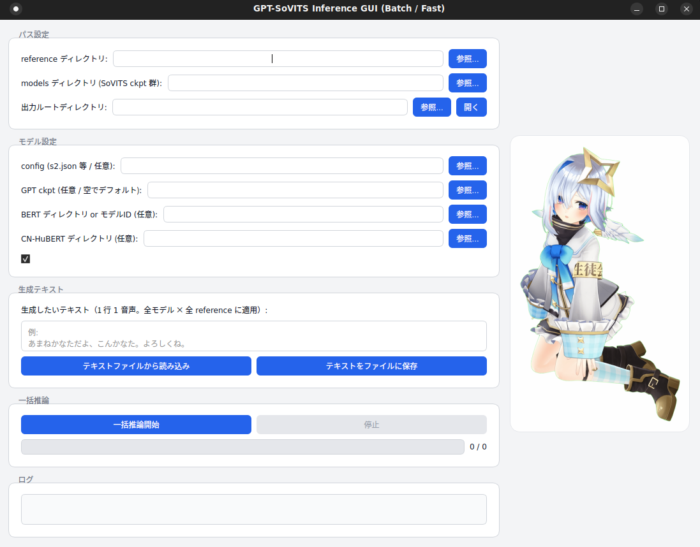
Task: Click the GPT ckpt input field
Action: pyautogui.click(x=295, y=190)
